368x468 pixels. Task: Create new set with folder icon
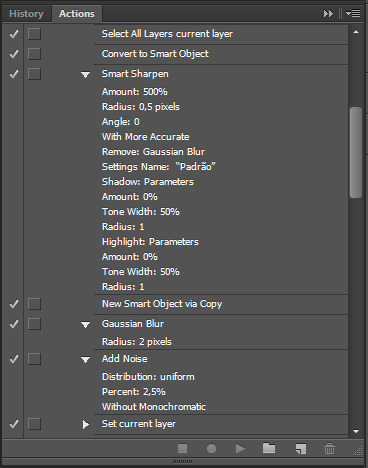[269, 449]
